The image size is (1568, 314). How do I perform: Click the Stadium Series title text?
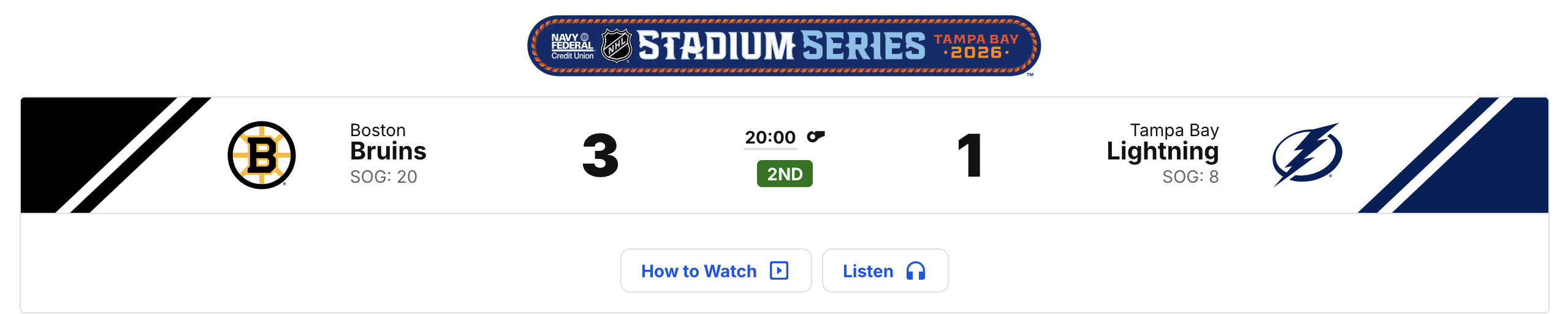tap(782, 46)
